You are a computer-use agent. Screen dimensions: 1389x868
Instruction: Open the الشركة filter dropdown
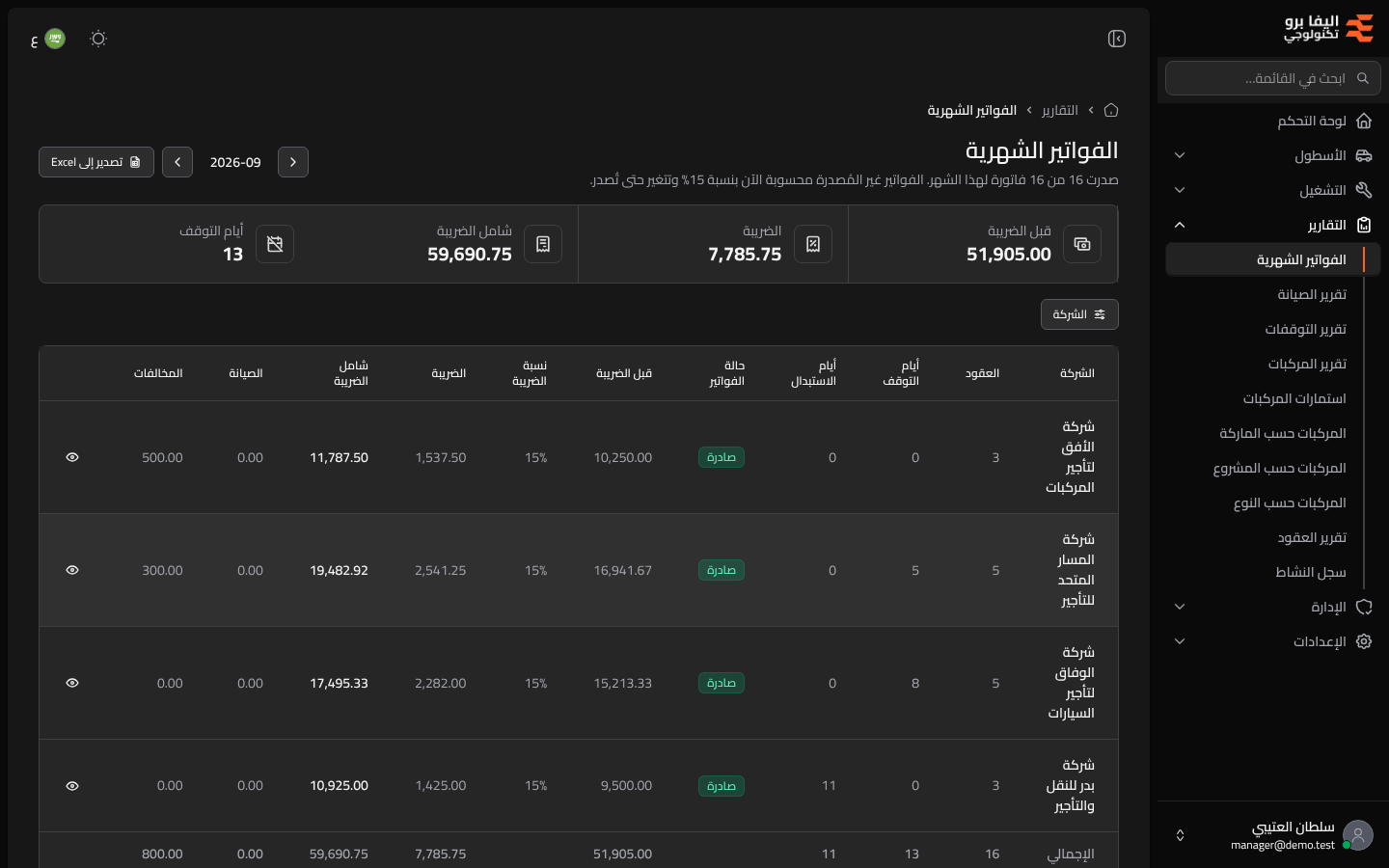coord(1079,314)
